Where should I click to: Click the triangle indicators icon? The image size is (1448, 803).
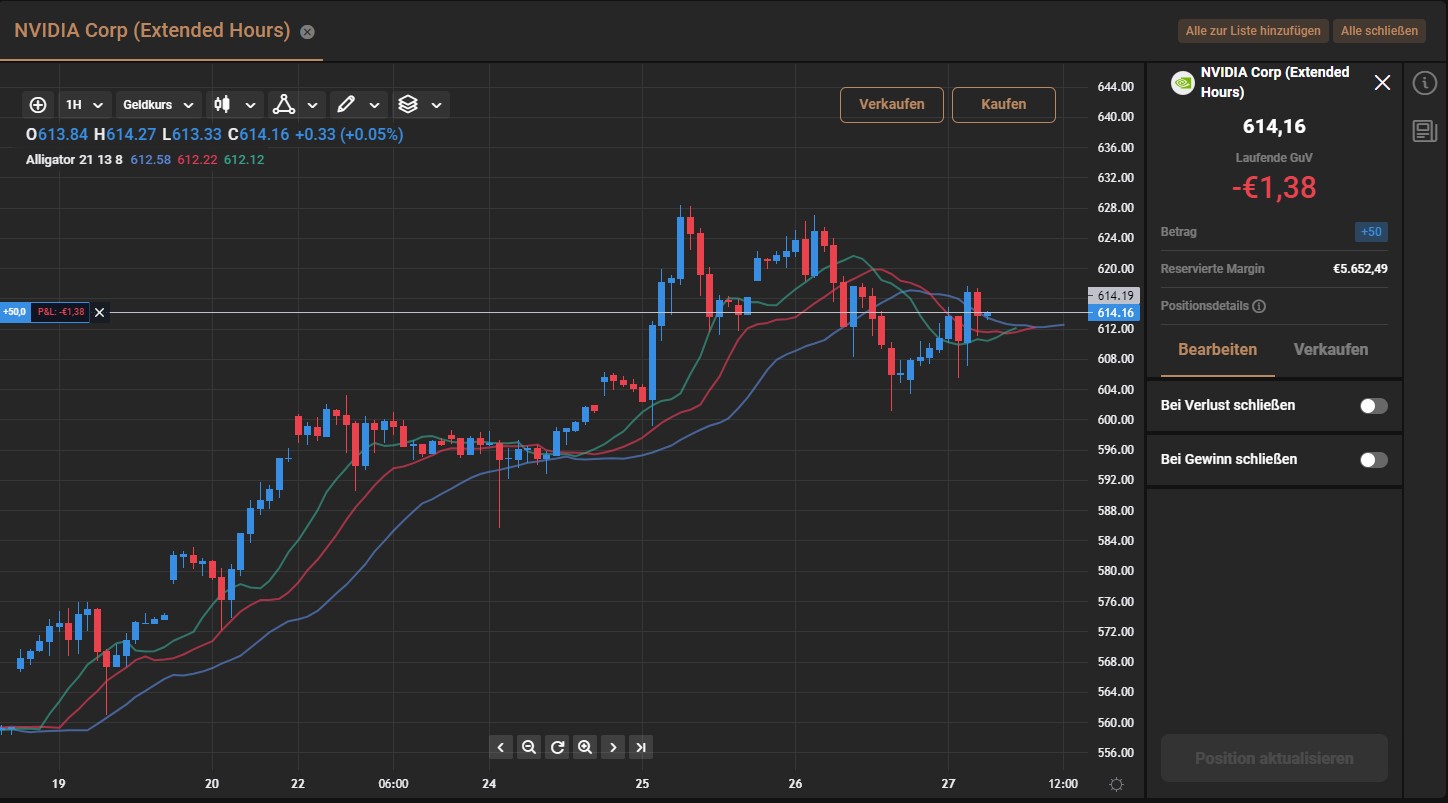(x=283, y=104)
